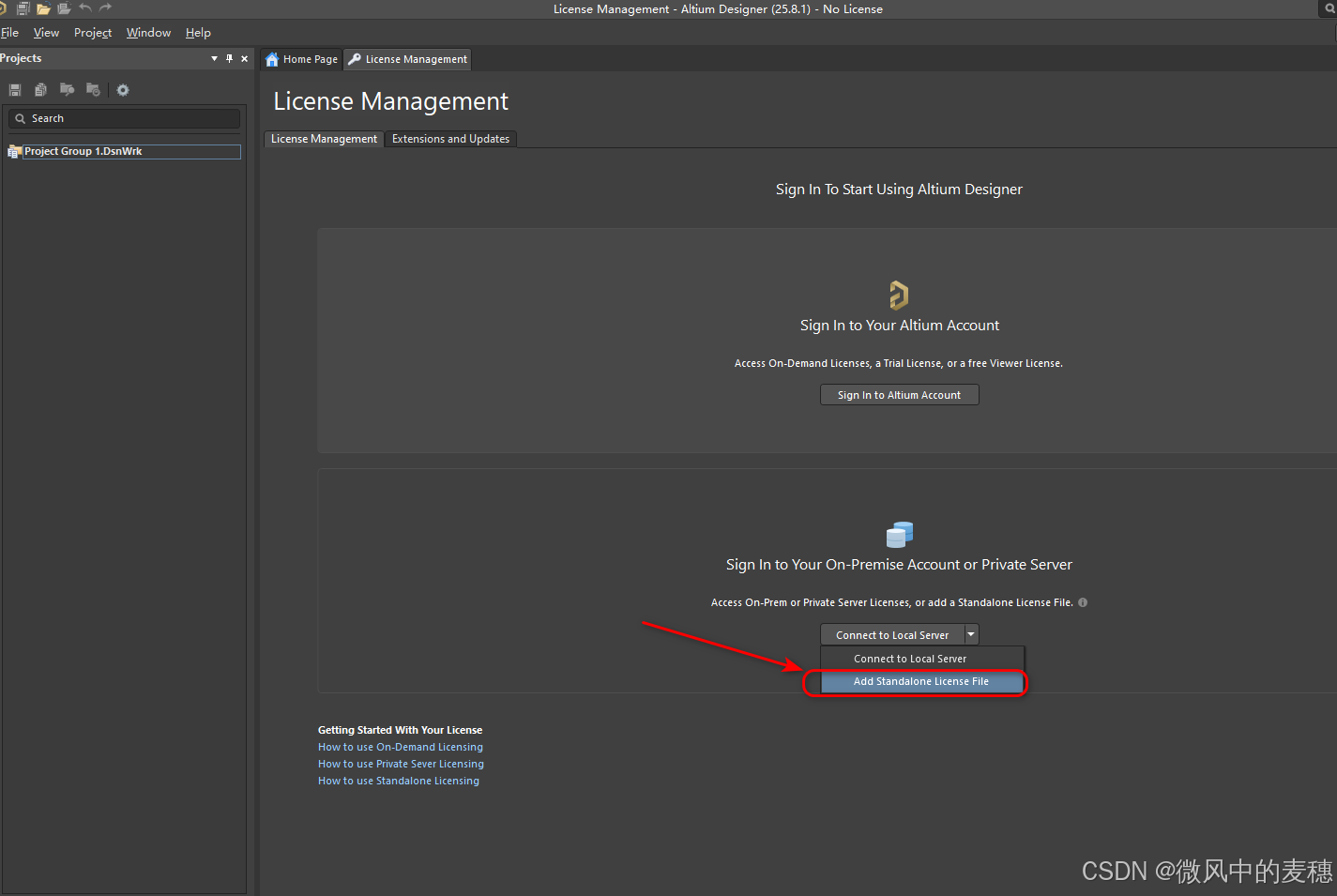The image size is (1337, 896).
Task: Switch to the License Management document tab
Action: point(407,59)
